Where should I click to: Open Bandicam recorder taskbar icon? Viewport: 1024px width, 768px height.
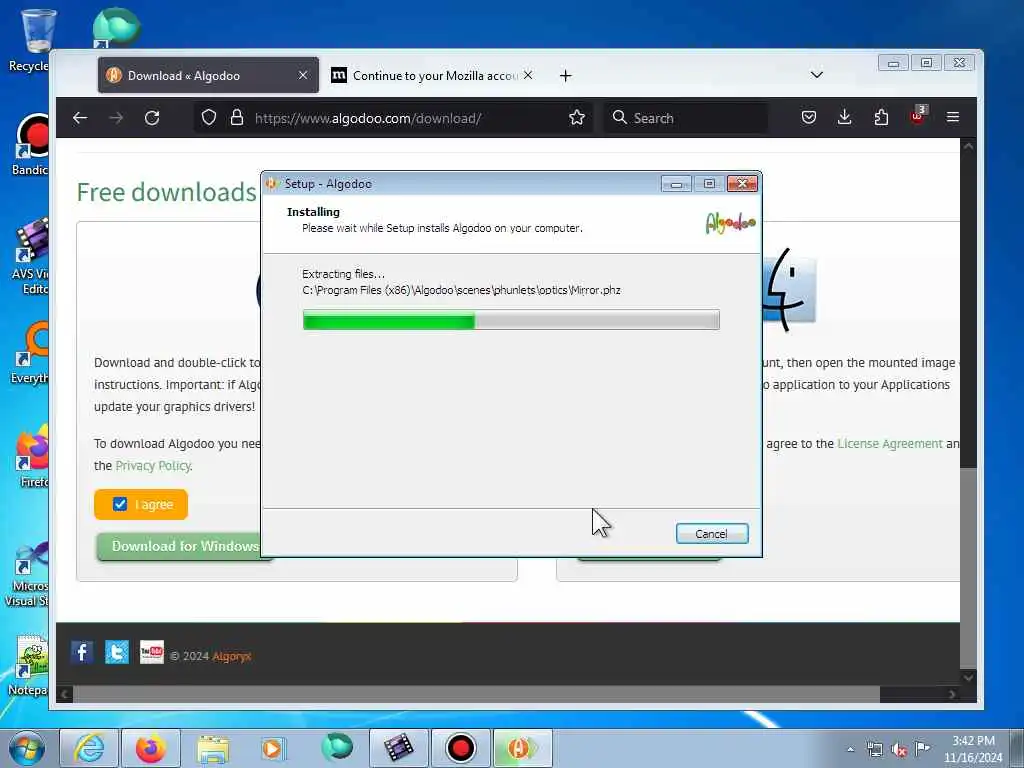click(460, 748)
